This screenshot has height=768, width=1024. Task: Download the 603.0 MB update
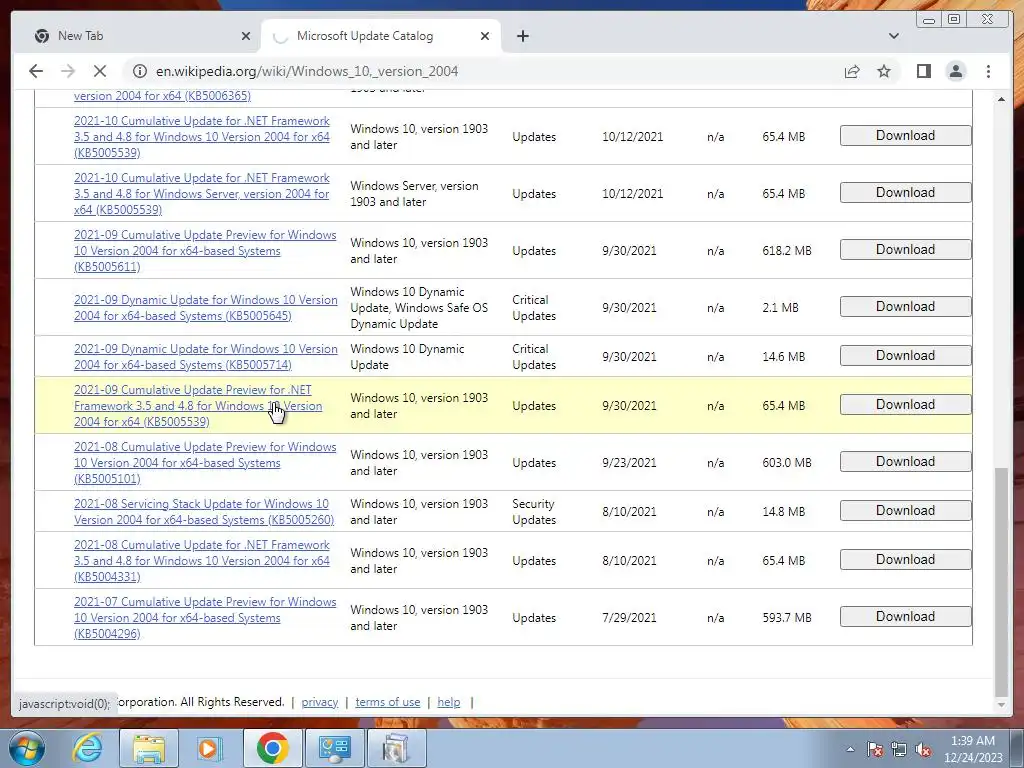(905, 461)
